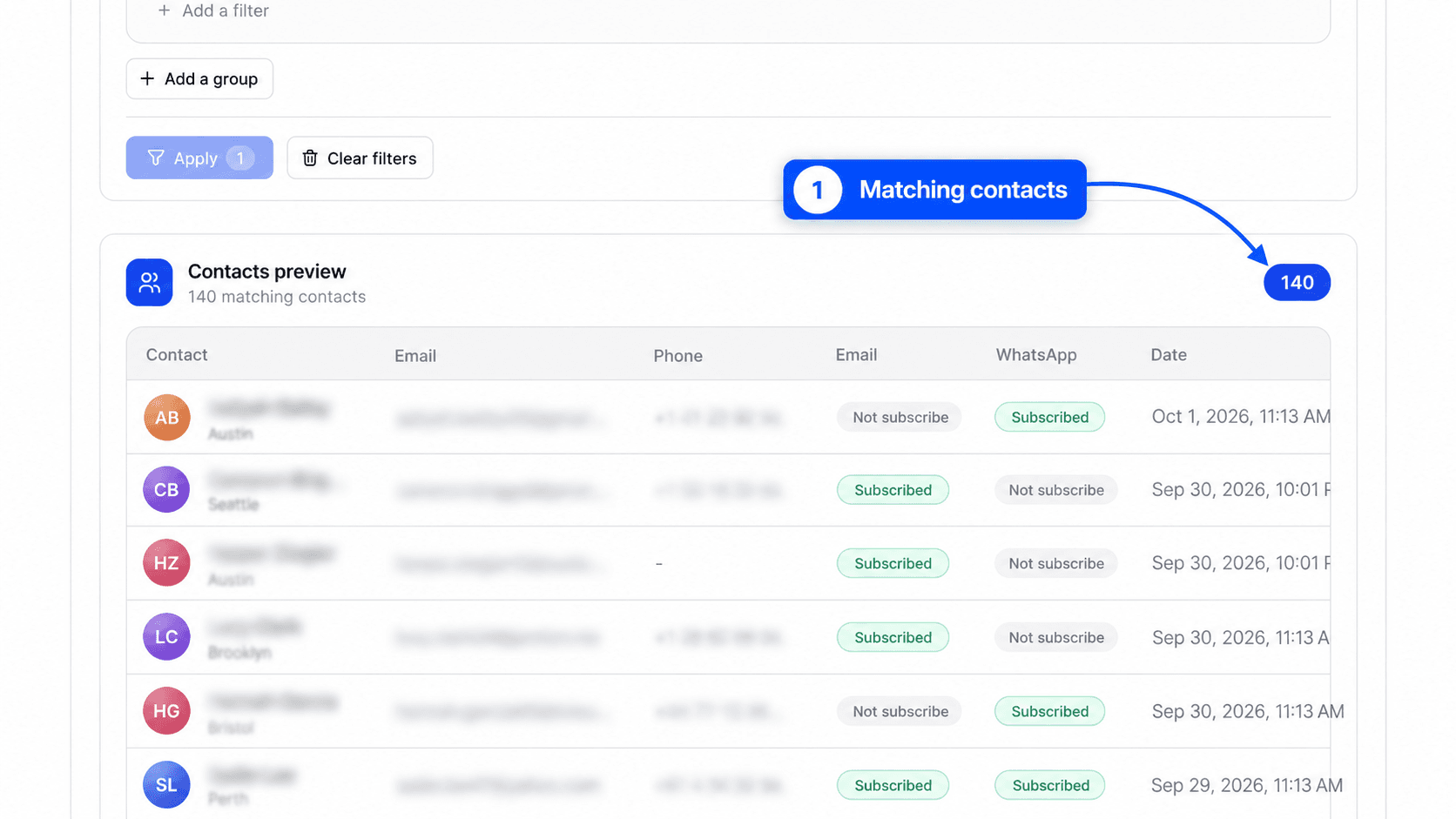The image size is (1456, 819).
Task: Click CB row's WhatsApp Not subscribe badge
Action: point(1055,490)
